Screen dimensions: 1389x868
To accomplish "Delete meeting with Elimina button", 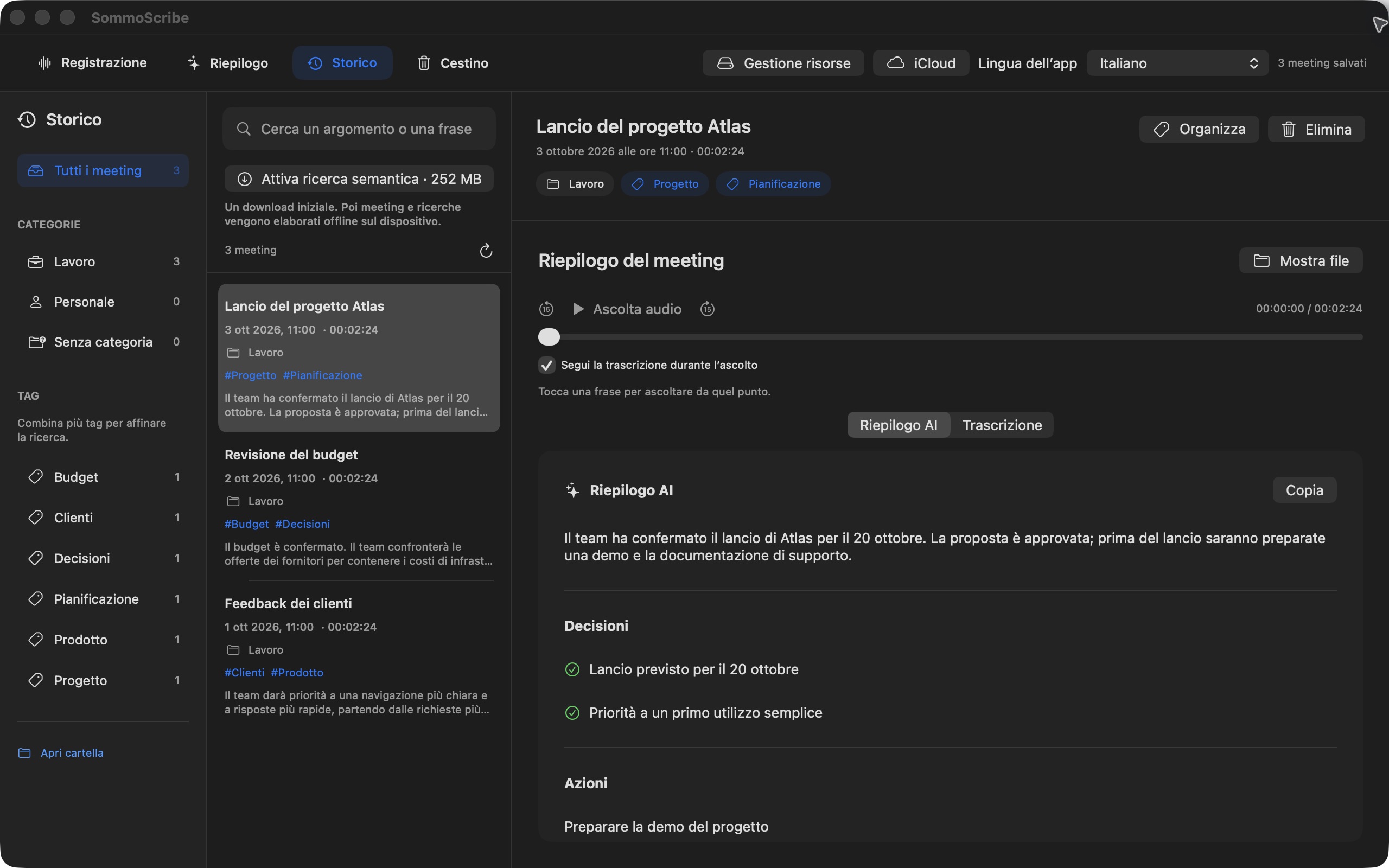I will pos(1316,129).
